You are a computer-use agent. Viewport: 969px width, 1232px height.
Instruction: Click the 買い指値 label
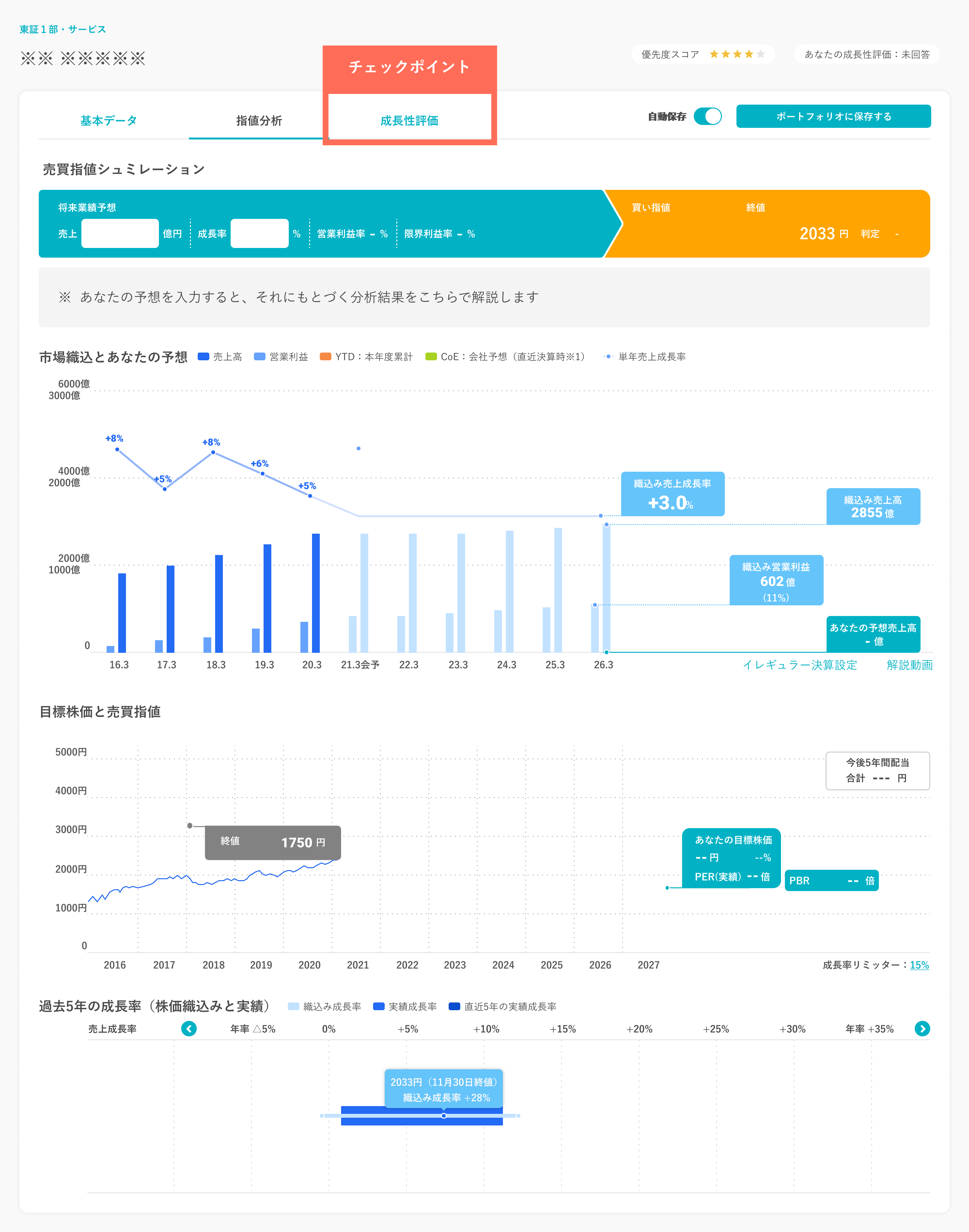651,208
